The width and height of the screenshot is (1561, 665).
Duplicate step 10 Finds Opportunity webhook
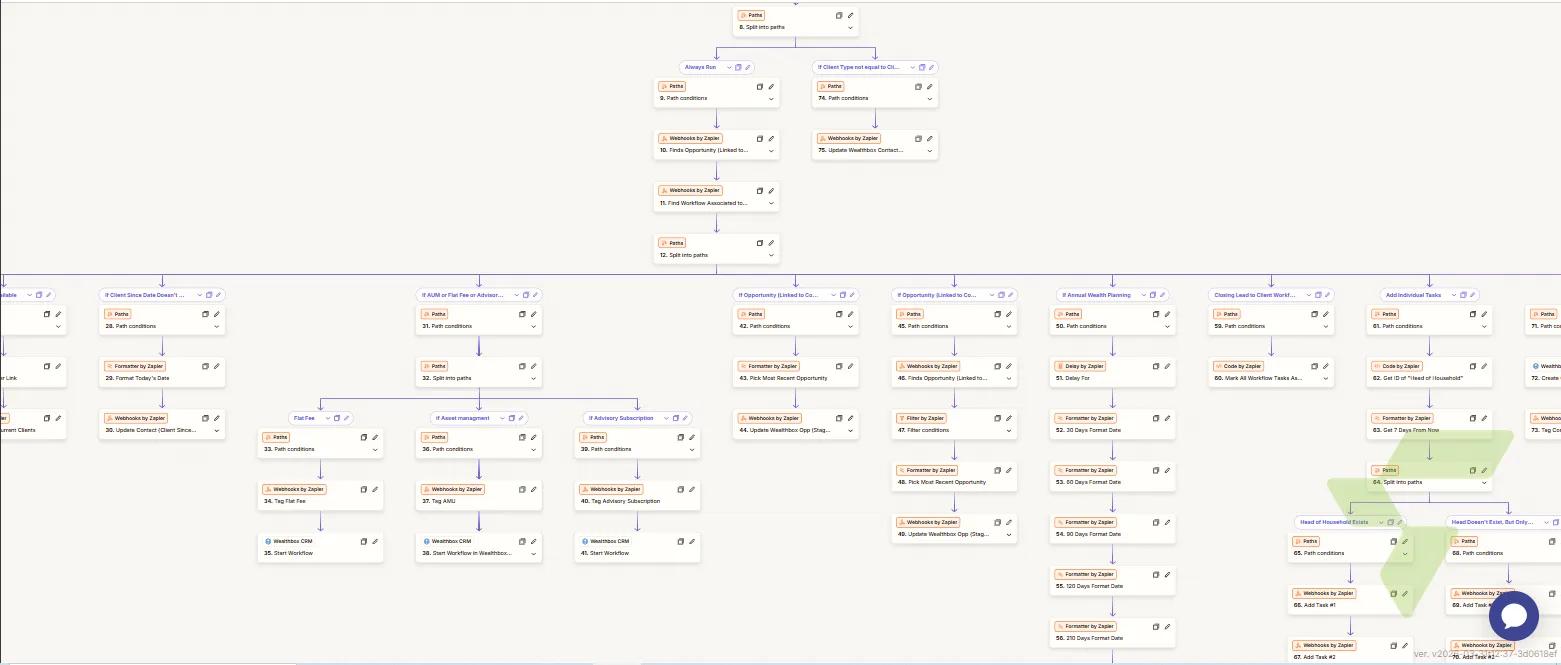tap(760, 138)
